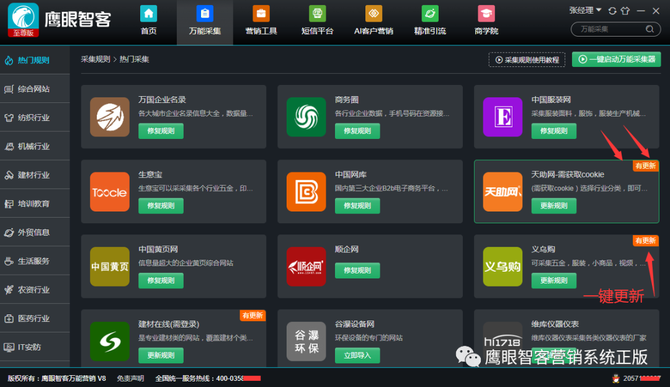Image resolution: width=670 pixels, height=387 pixels.
Task: Click the 有更新 badge on 建材在线 card
Action: tap(253, 315)
